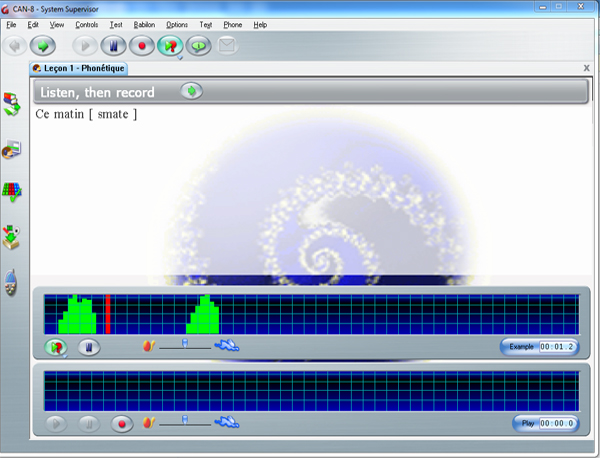Click the books icon in the left sidebar
Screen dimensions: 600x458
[x=11, y=103]
